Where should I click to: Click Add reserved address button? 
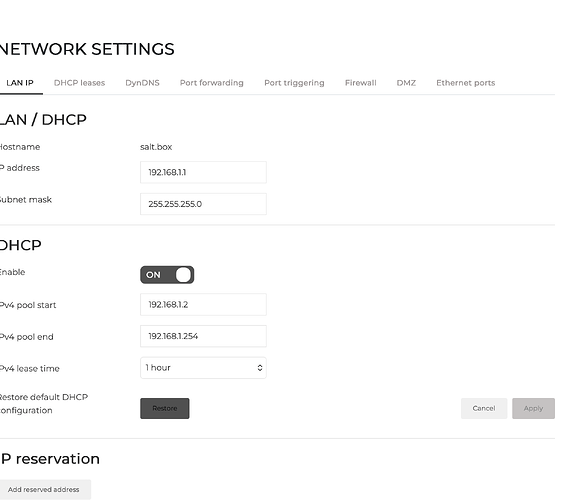point(43,489)
